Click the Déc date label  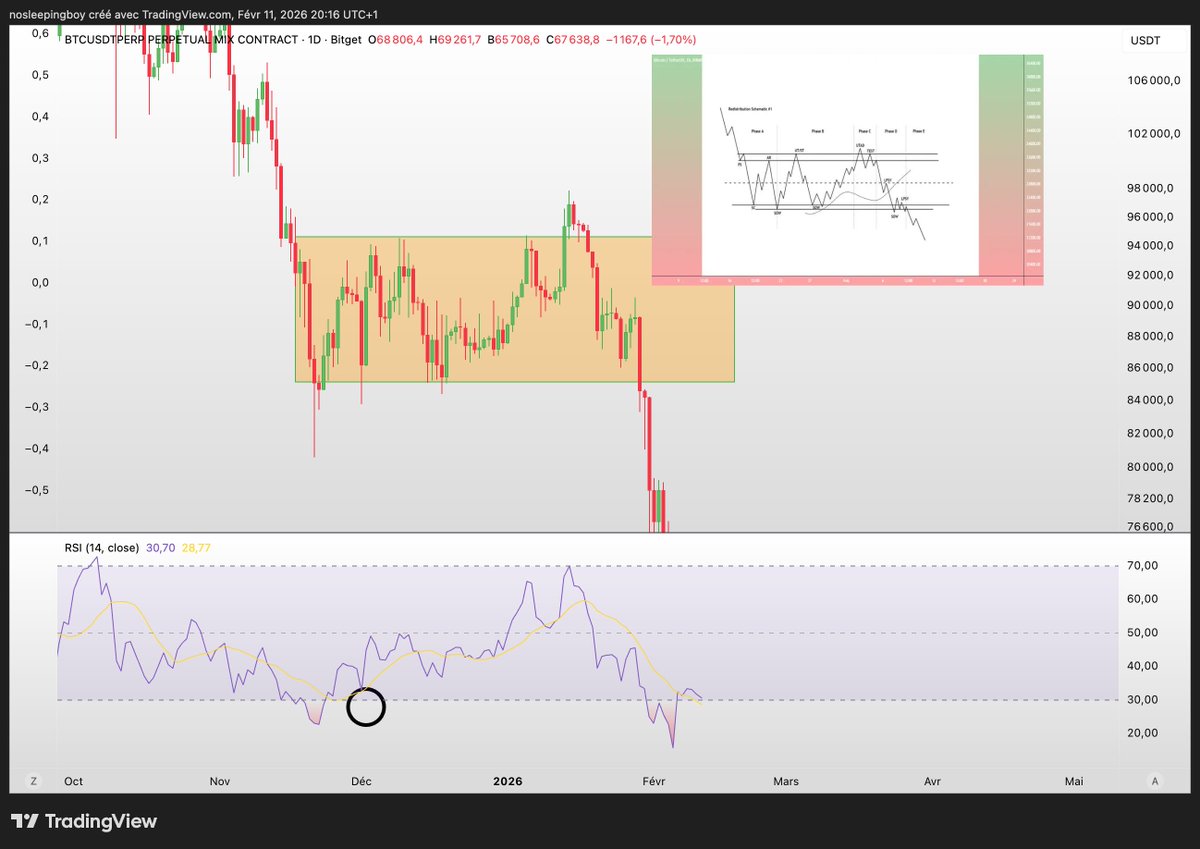coord(360,782)
